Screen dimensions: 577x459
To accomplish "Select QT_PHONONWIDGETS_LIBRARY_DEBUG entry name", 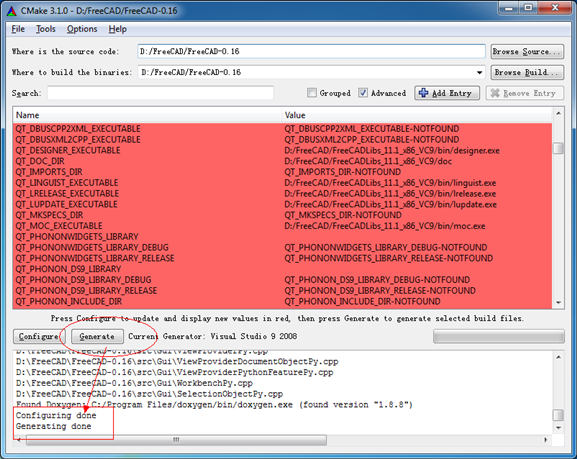I will tap(92, 247).
